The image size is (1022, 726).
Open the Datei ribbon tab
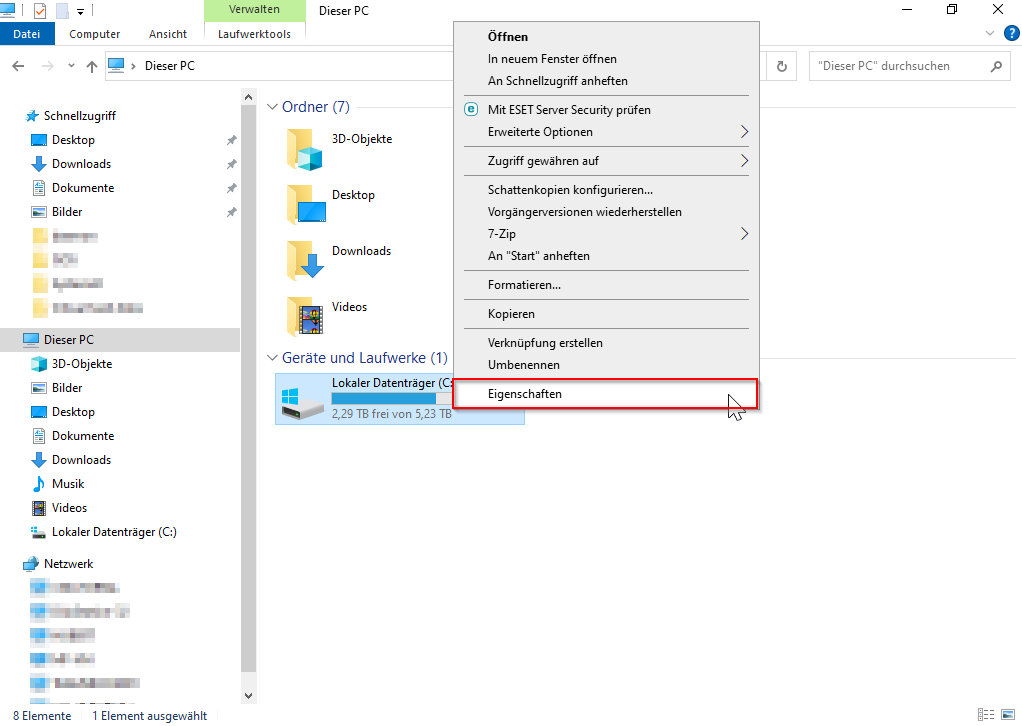(x=27, y=34)
